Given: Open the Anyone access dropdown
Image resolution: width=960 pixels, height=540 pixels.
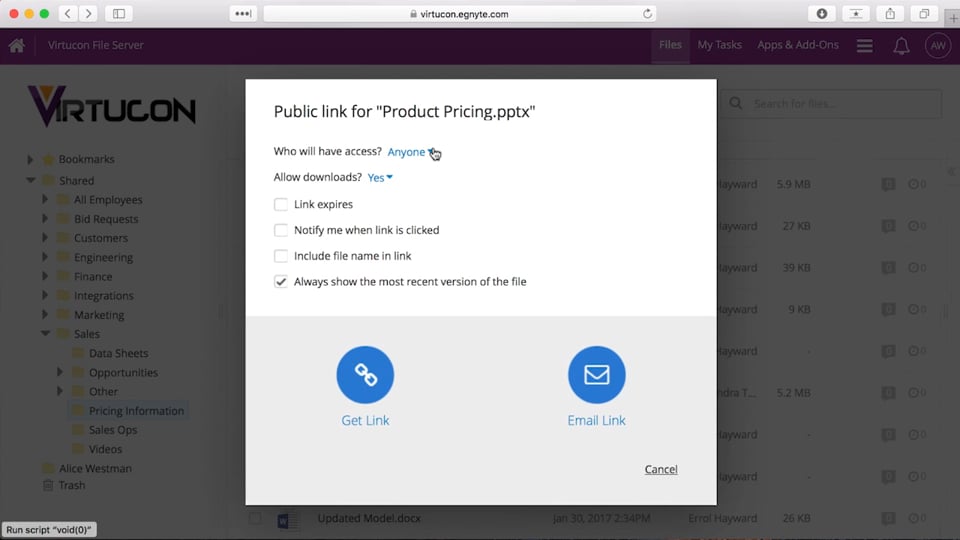Looking at the screenshot, I should [410, 152].
